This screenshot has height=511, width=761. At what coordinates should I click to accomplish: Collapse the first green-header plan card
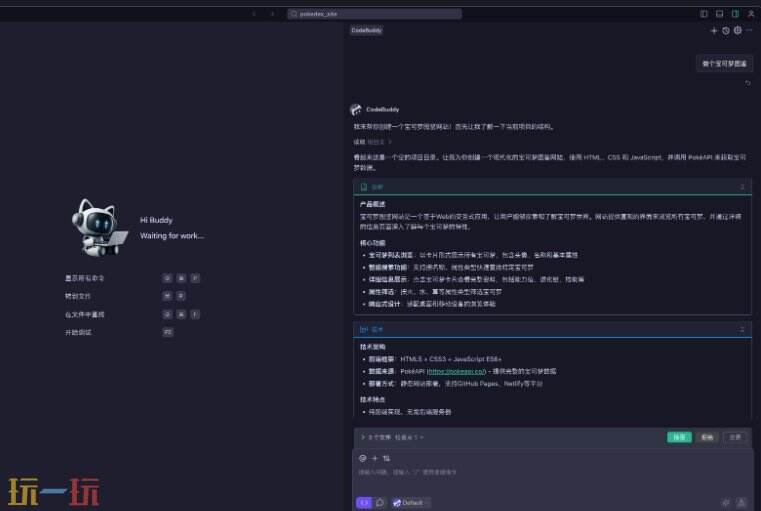click(x=742, y=187)
